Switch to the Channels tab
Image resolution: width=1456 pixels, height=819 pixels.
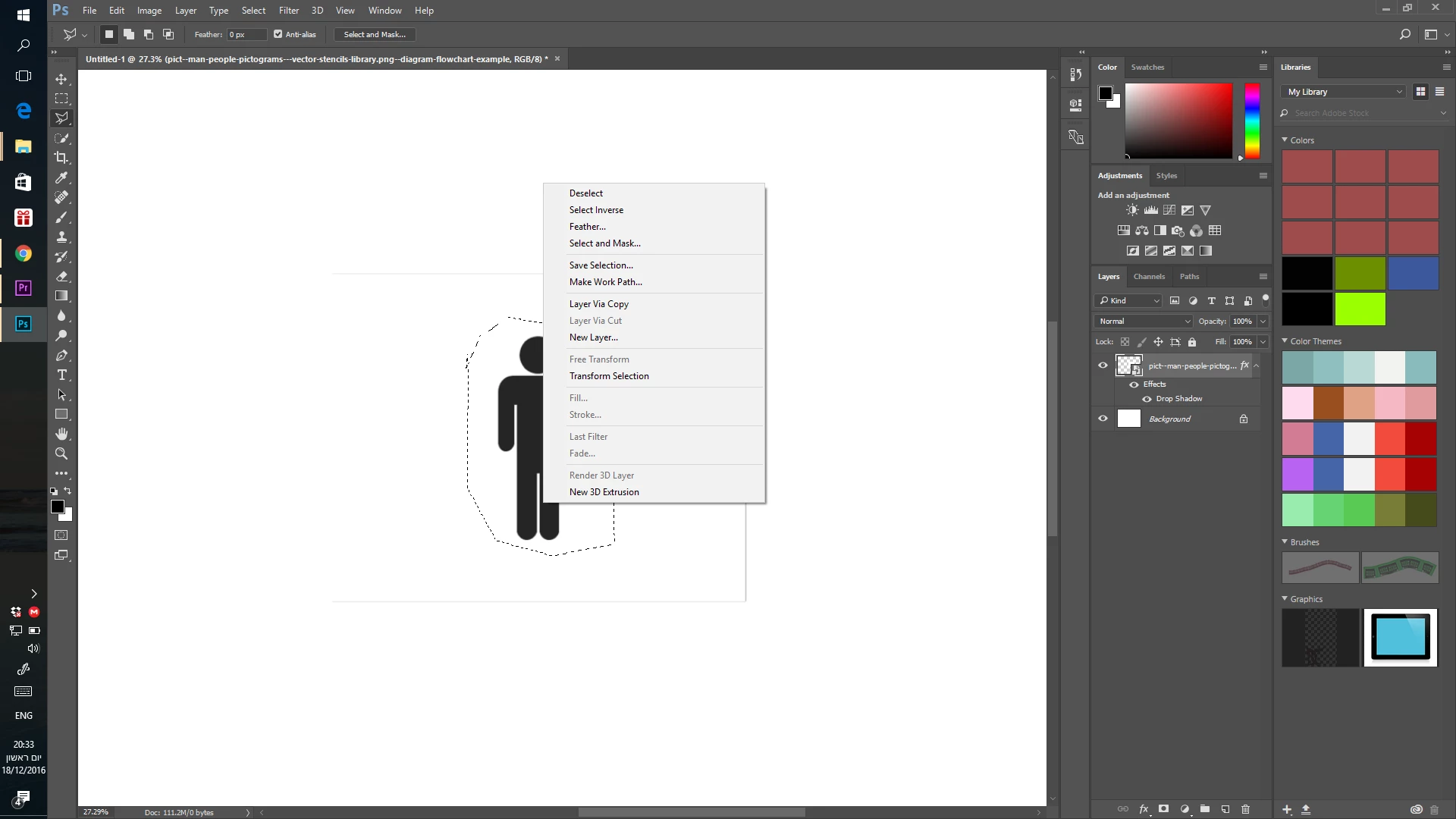click(x=1148, y=277)
